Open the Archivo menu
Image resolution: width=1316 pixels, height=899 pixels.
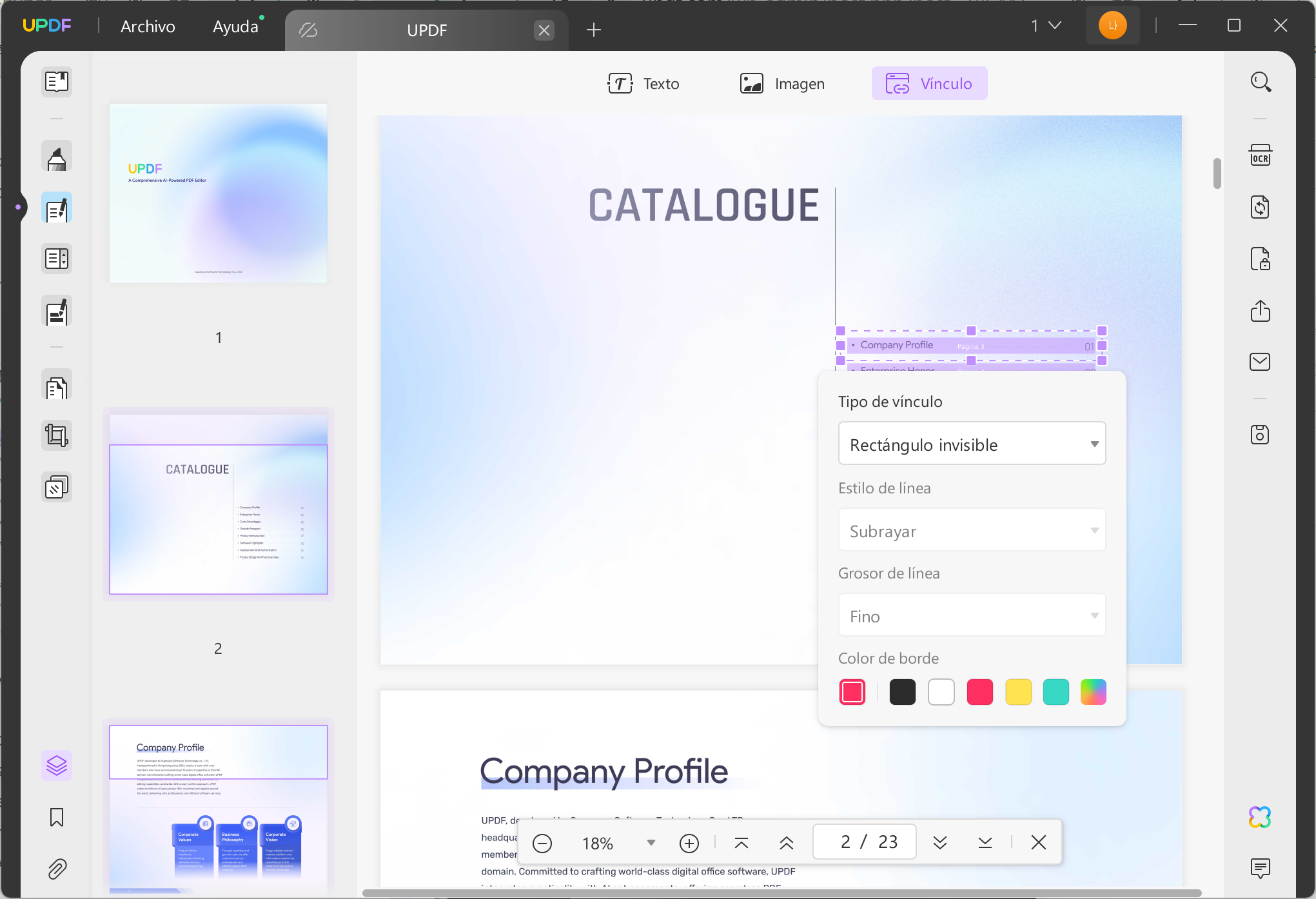coord(148,26)
